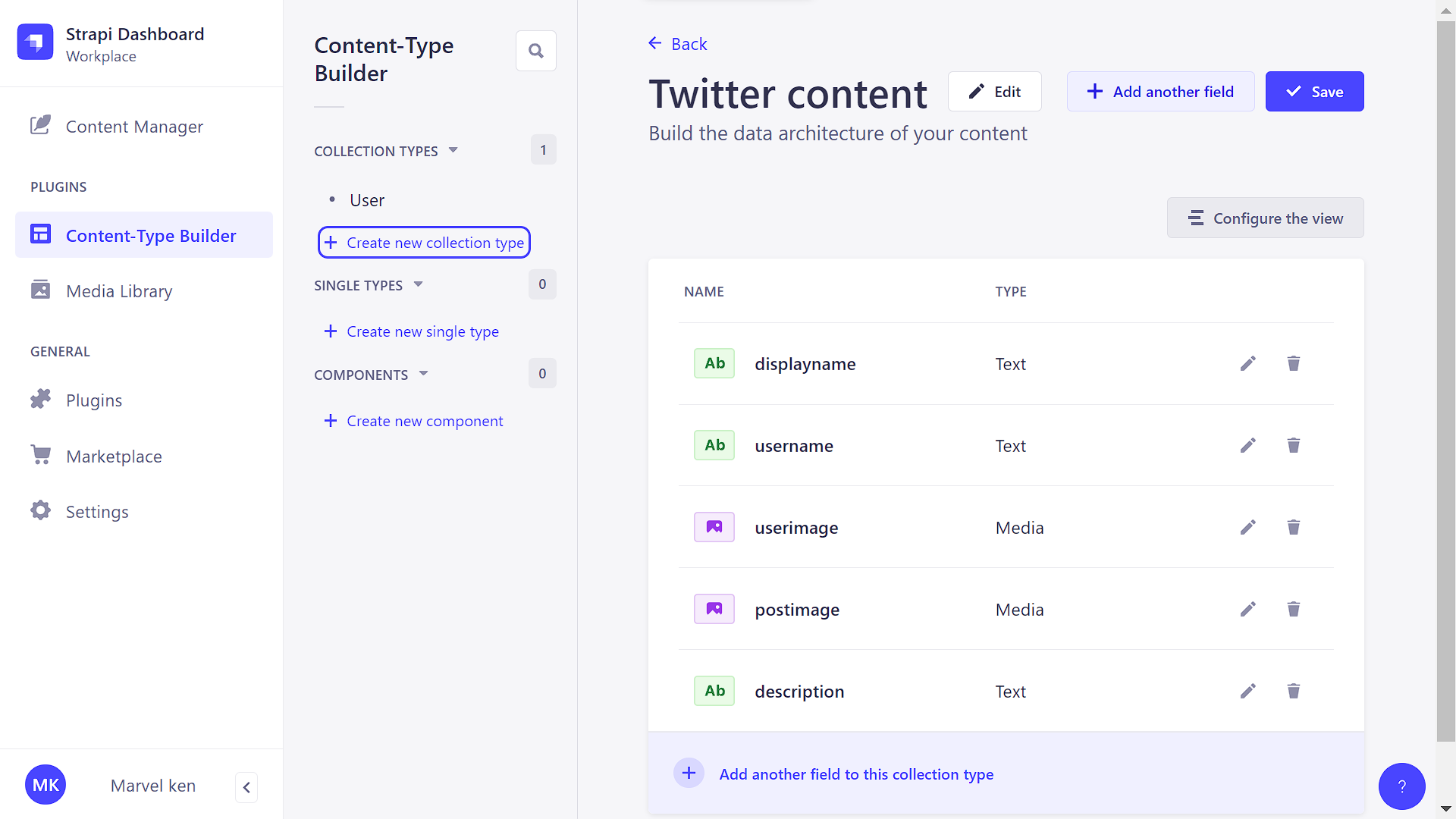Create new component
The image size is (1456, 819).
[414, 421]
